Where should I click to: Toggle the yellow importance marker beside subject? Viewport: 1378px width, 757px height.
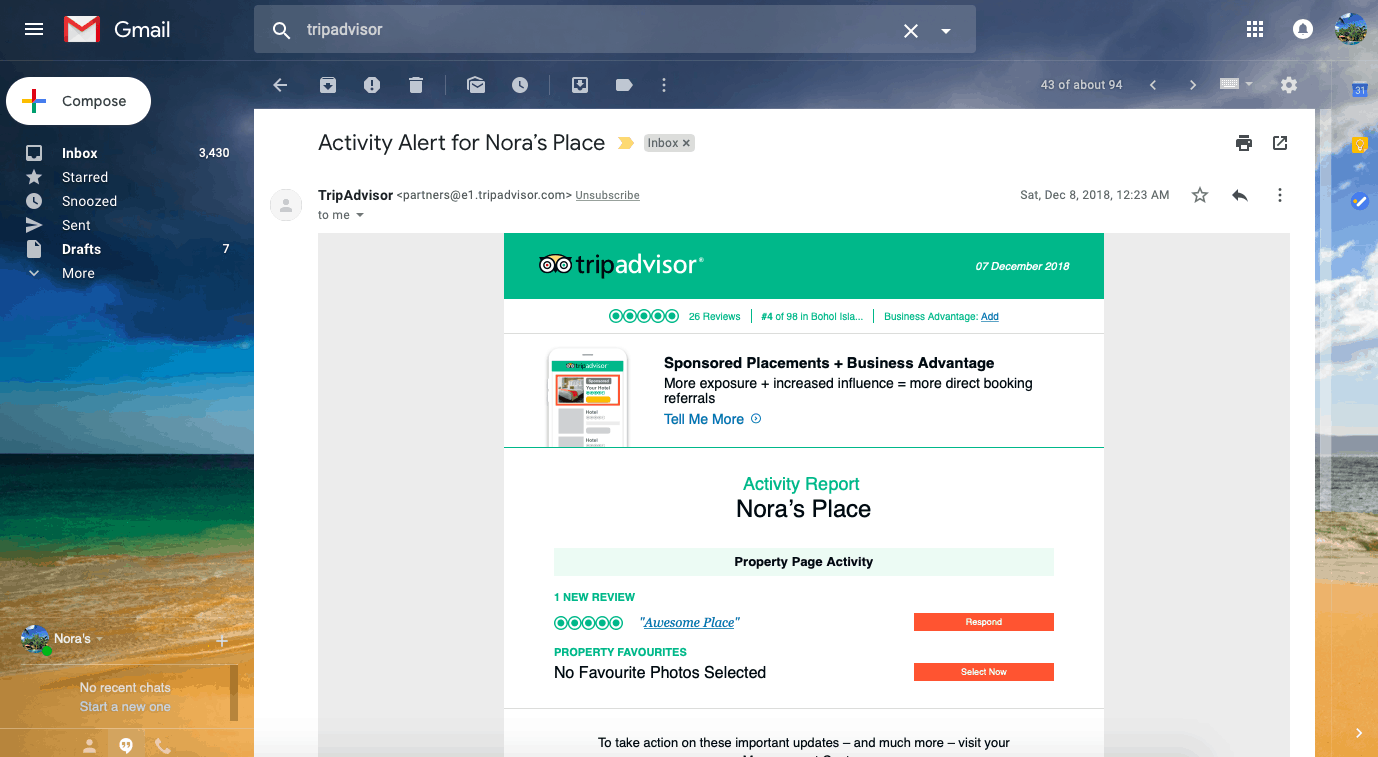[x=626, y=143]
